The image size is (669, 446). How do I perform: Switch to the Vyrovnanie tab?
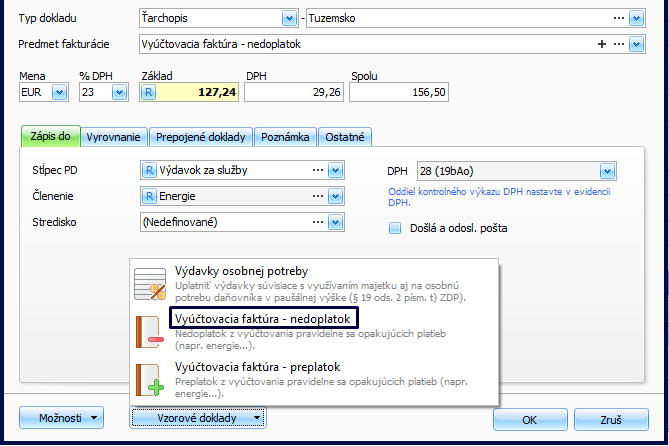pos(115,137)
